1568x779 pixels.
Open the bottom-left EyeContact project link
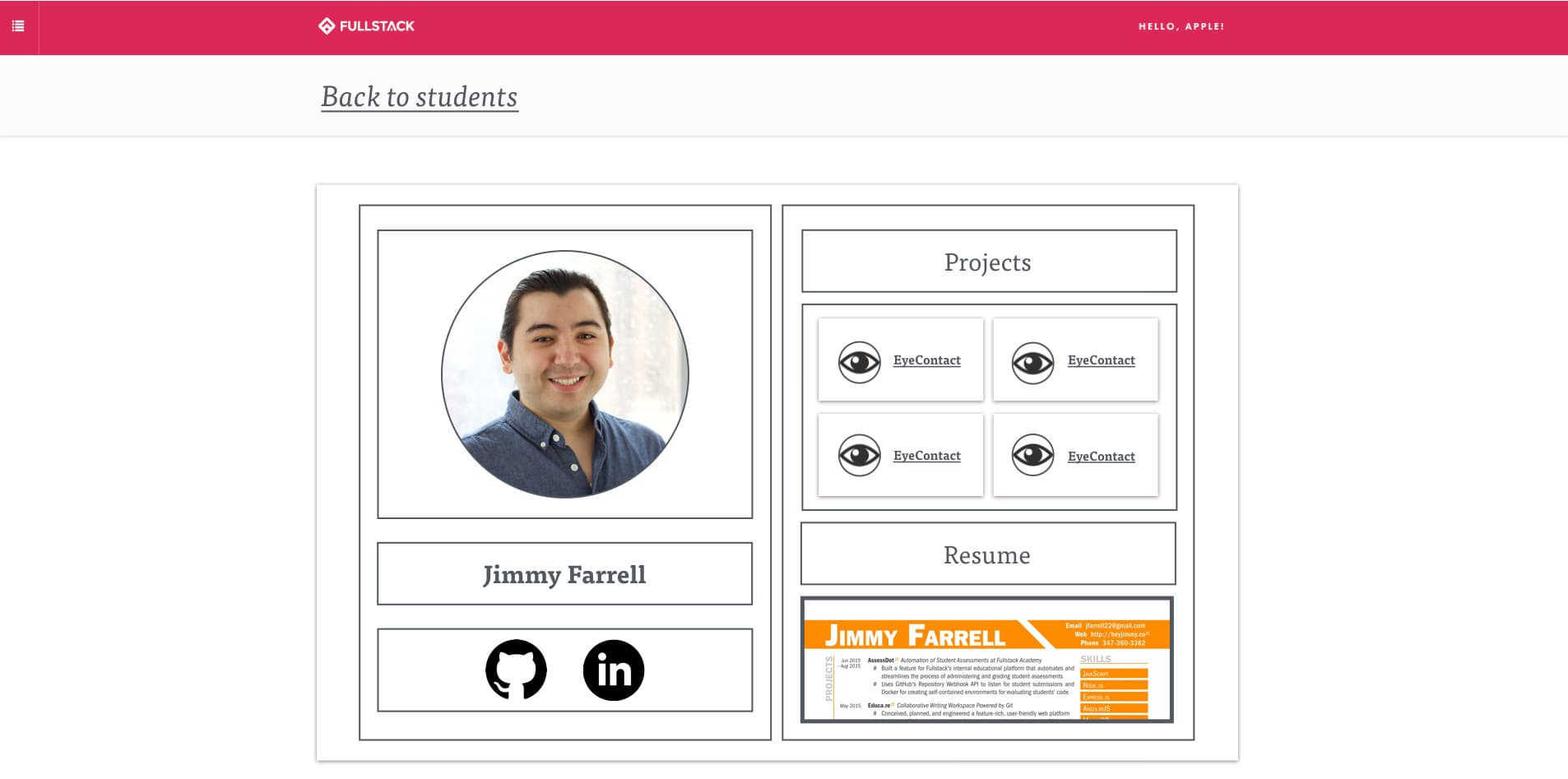926,456
